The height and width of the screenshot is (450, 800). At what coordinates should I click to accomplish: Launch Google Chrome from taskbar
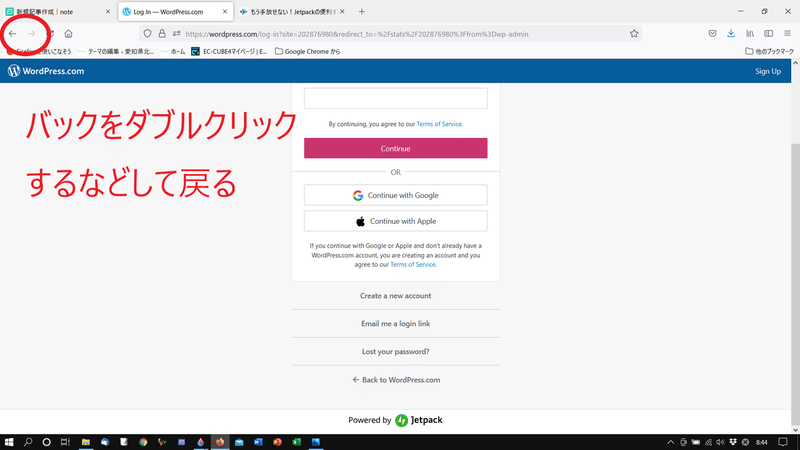[x=143, y=442]
